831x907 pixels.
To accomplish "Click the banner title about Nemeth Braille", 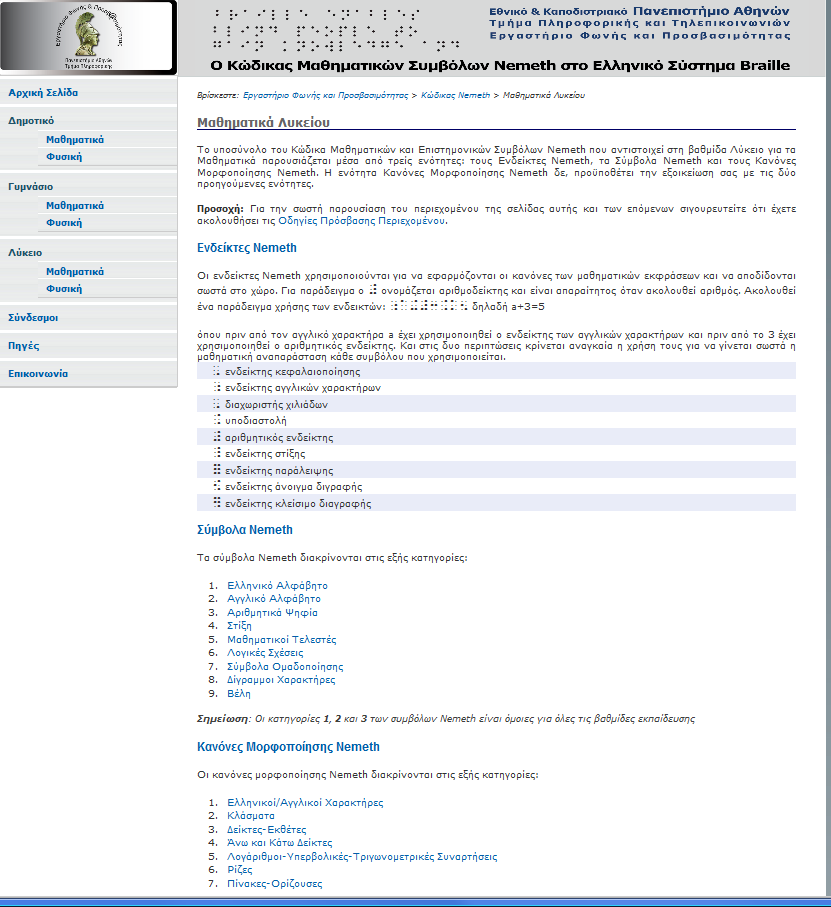I will coord(500,65).
